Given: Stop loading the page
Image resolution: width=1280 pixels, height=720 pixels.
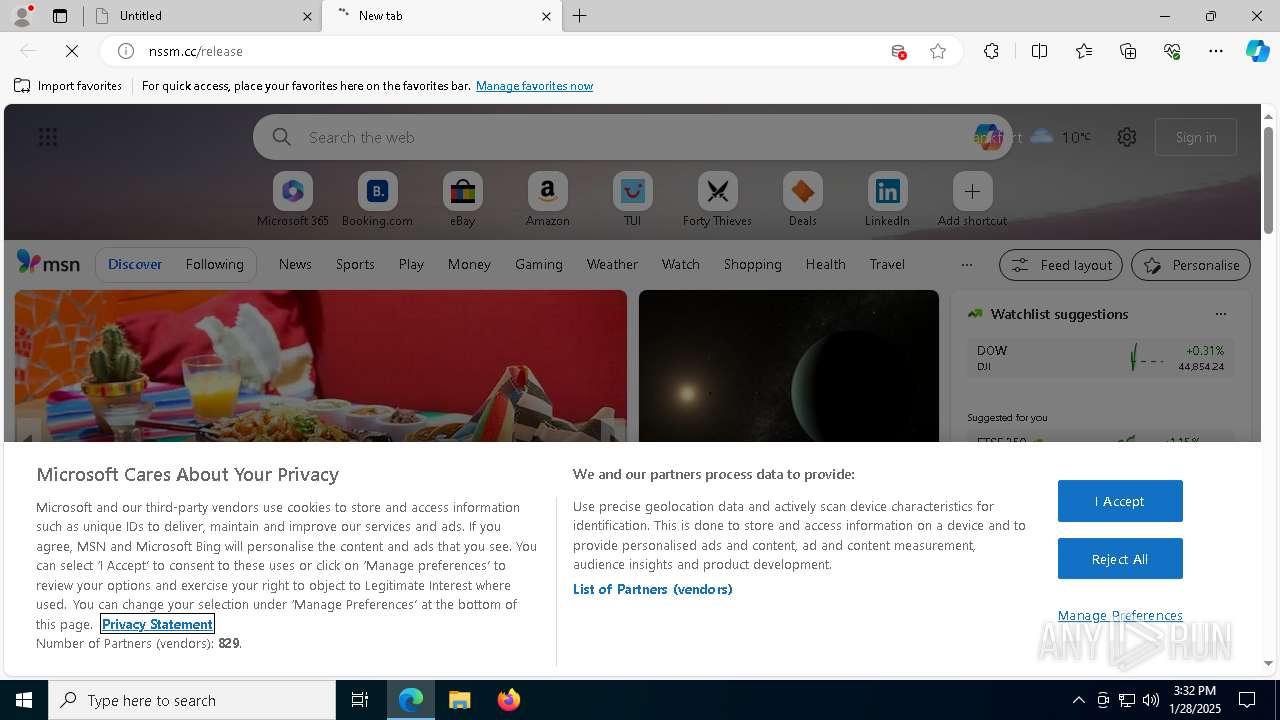Looking at the screenshot, I should 72,51.
